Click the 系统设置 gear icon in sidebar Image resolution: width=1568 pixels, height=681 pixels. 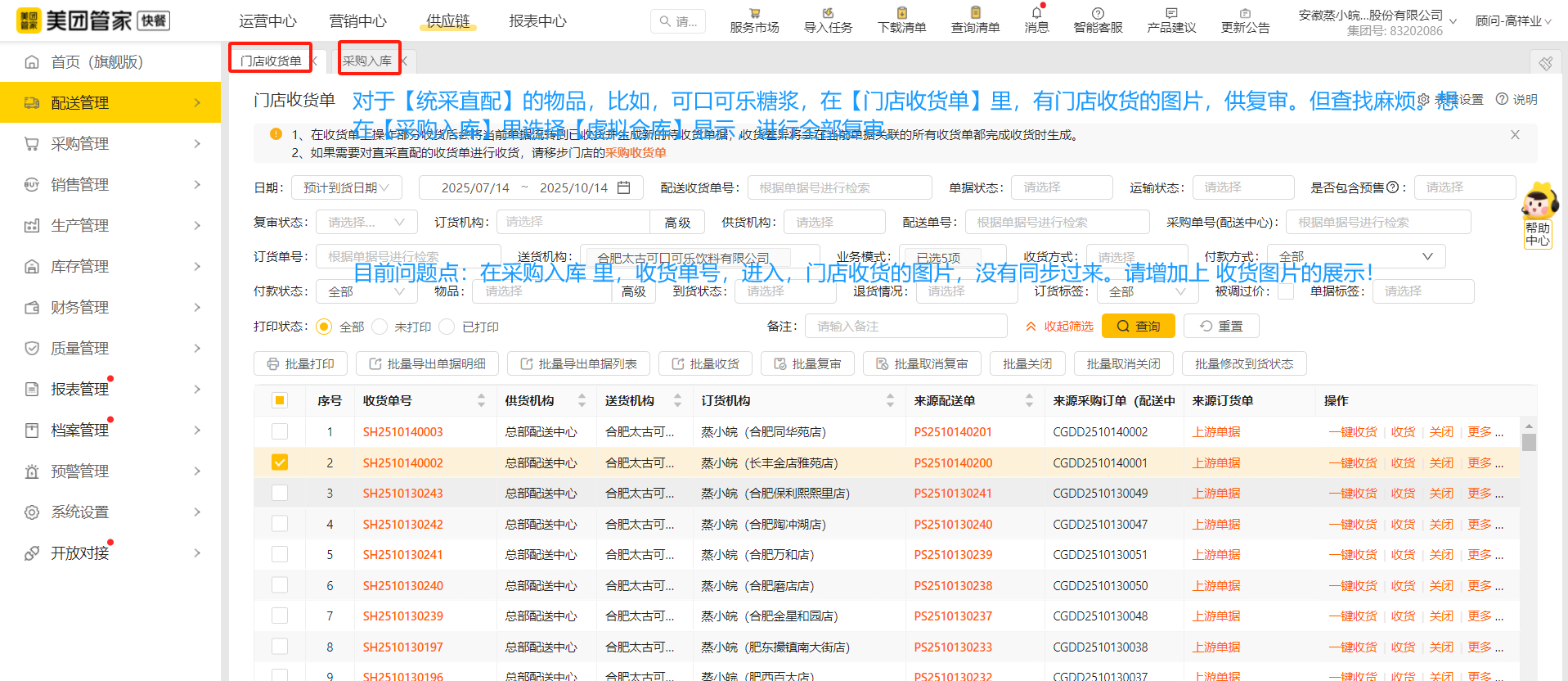(32, 512)
